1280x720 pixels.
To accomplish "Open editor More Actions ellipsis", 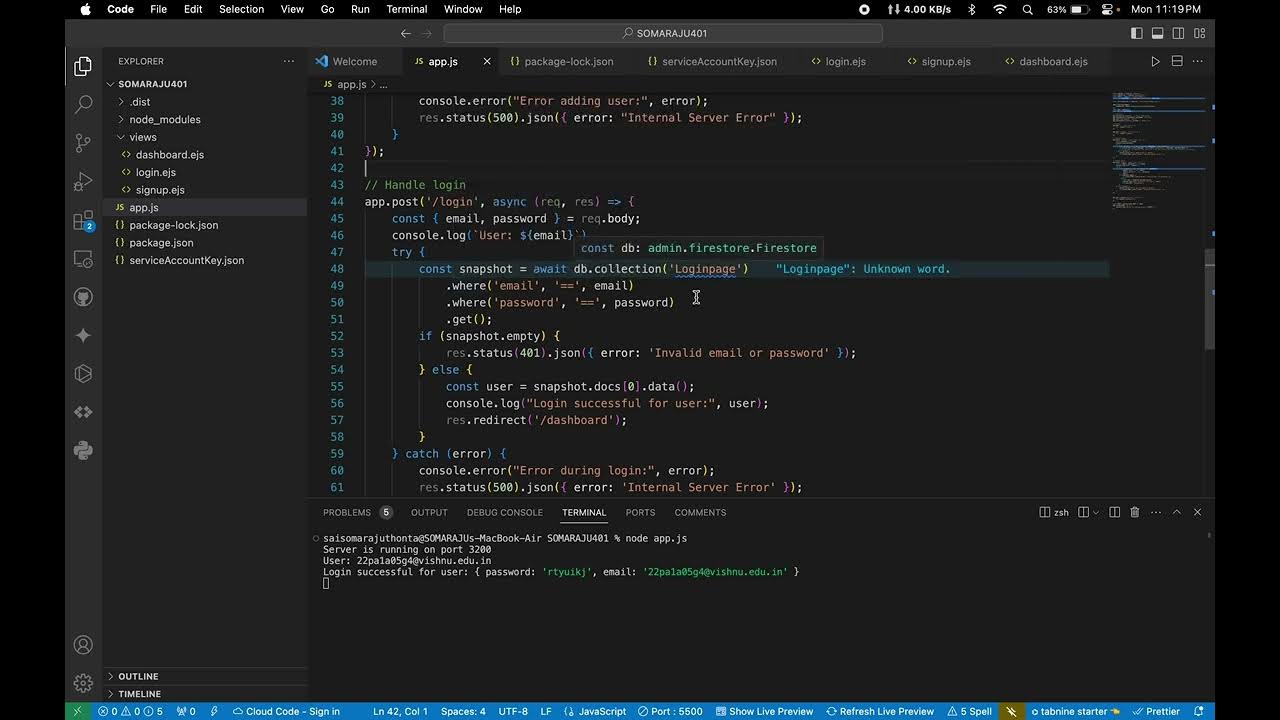I will (x=1198, y=61).
